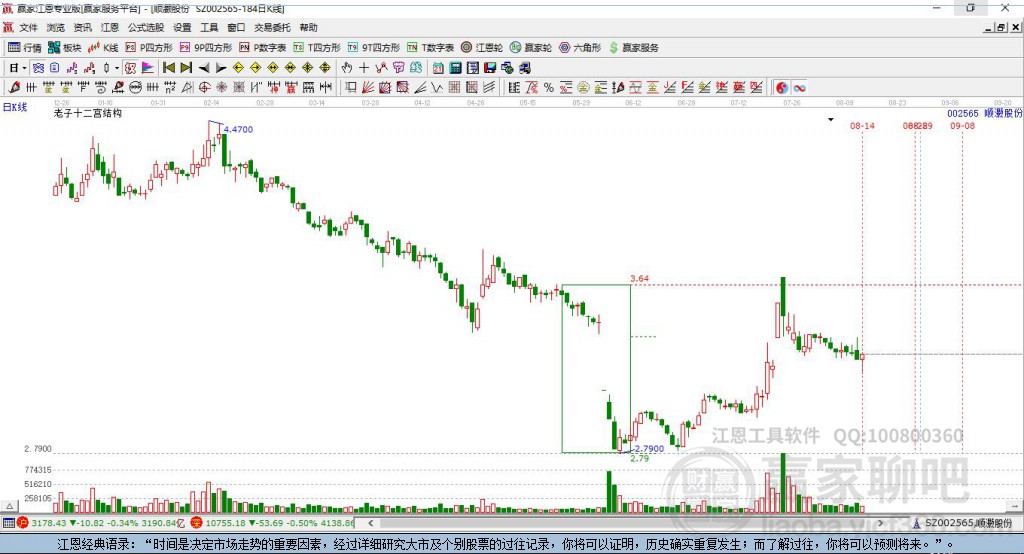This screenshot has width=1024, height=554.
Task: Open the calculator icon
Action: [455, 68]
